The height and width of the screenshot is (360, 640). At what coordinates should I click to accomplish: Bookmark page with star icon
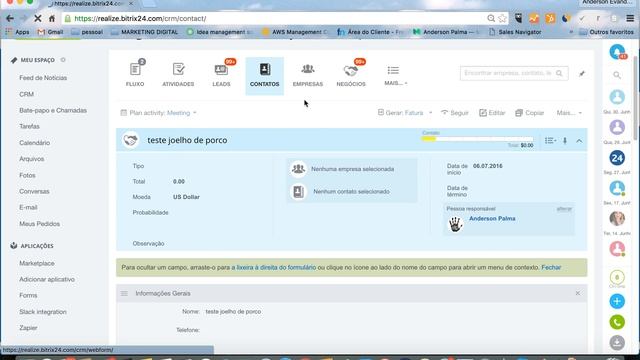click(x=502, y=18)
